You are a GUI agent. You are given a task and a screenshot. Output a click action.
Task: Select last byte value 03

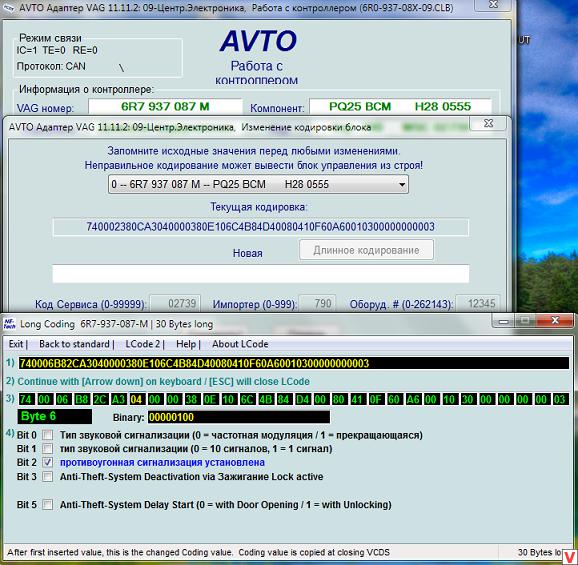(560, 399)
